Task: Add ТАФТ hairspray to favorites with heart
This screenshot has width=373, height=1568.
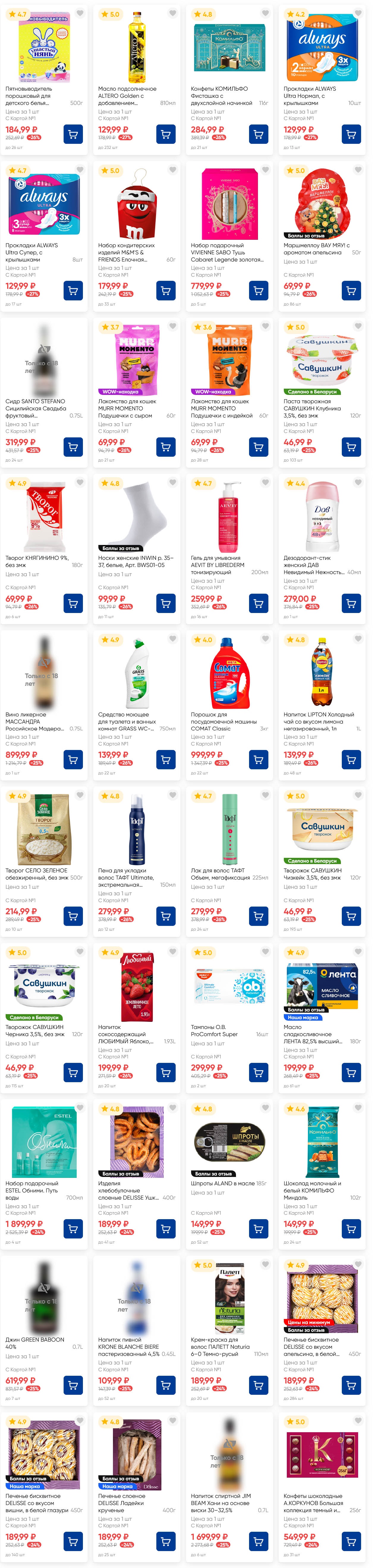Action: tap(265, 795)
